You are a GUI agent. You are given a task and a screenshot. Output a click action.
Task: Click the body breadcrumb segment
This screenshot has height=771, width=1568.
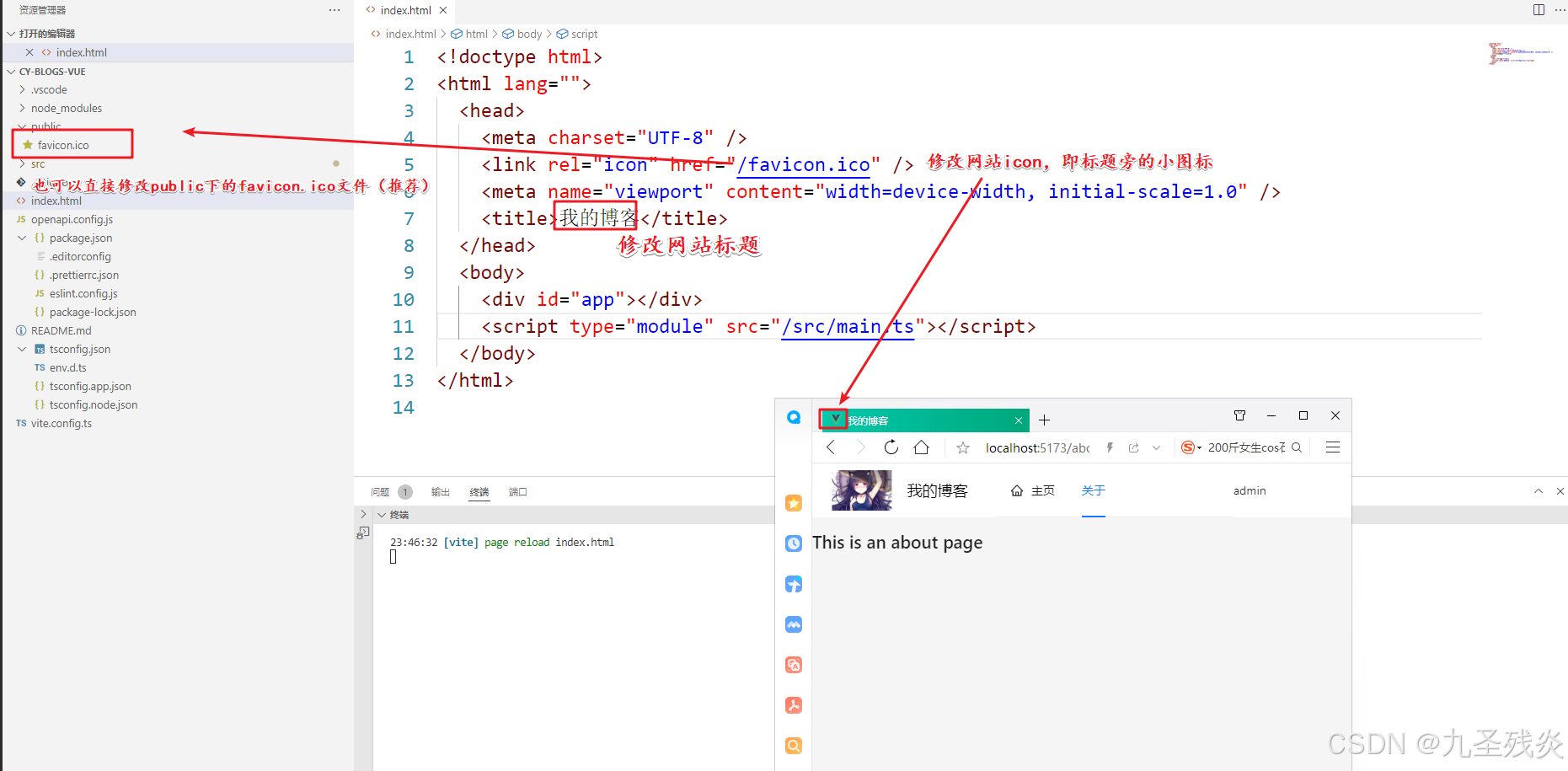click(x=529, y=34)
